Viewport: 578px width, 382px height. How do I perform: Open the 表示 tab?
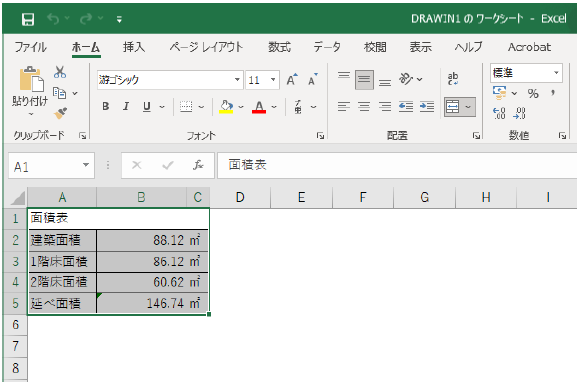click(x=420, y=47)
